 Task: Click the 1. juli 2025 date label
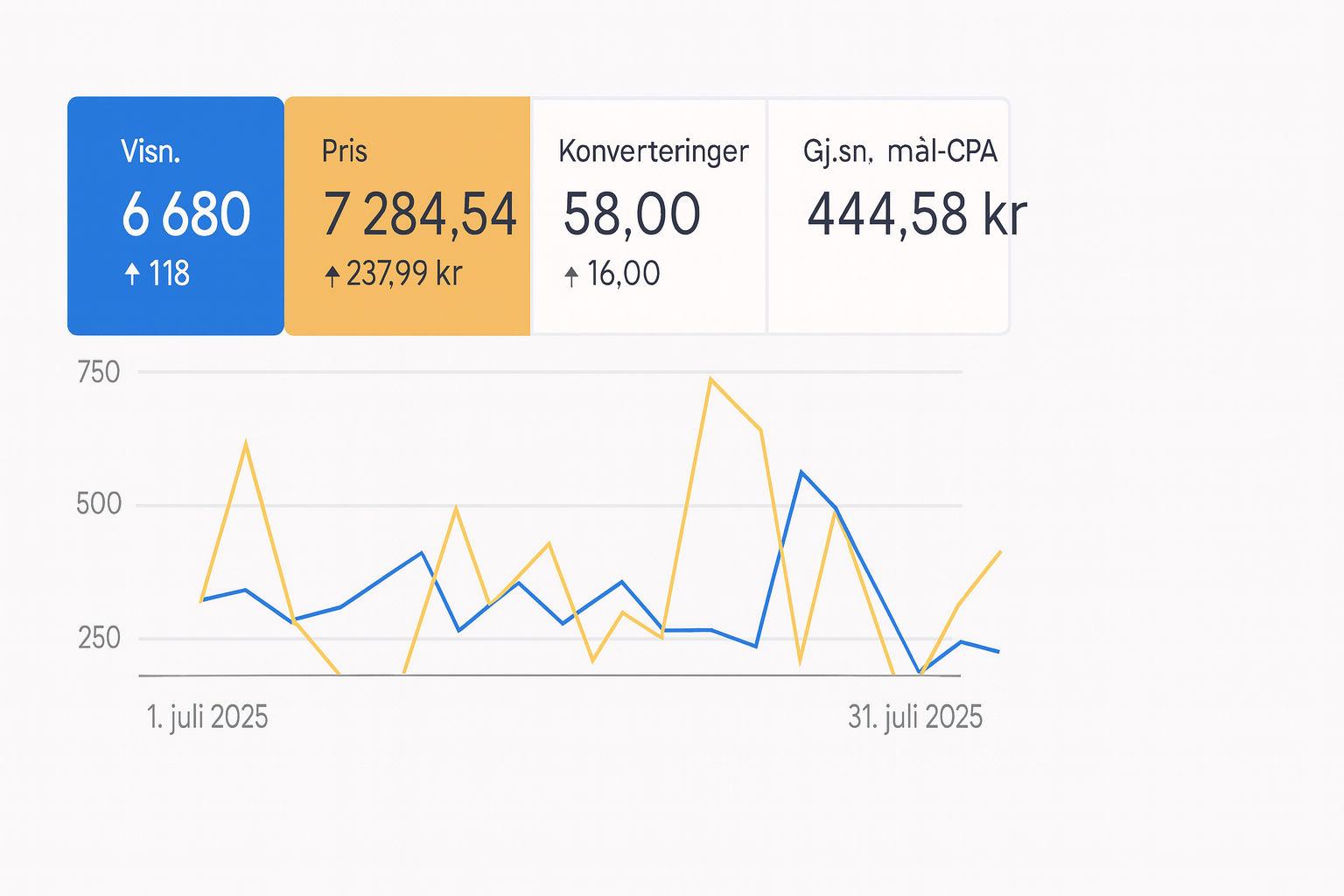[207, 716]
